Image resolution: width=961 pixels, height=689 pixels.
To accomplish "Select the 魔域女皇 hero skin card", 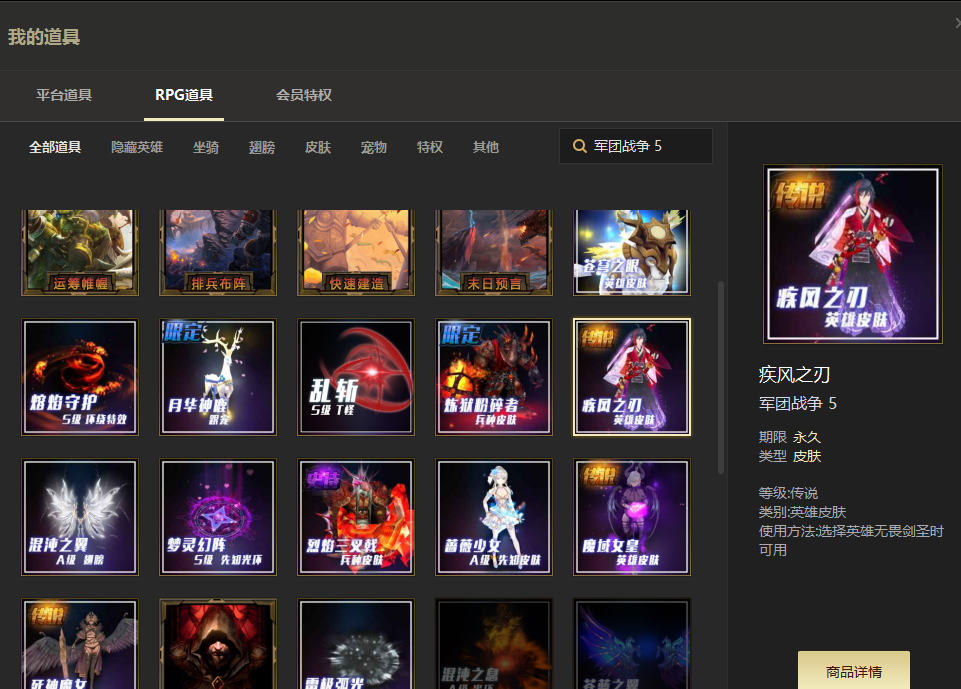I will click(x=631, y=517).
